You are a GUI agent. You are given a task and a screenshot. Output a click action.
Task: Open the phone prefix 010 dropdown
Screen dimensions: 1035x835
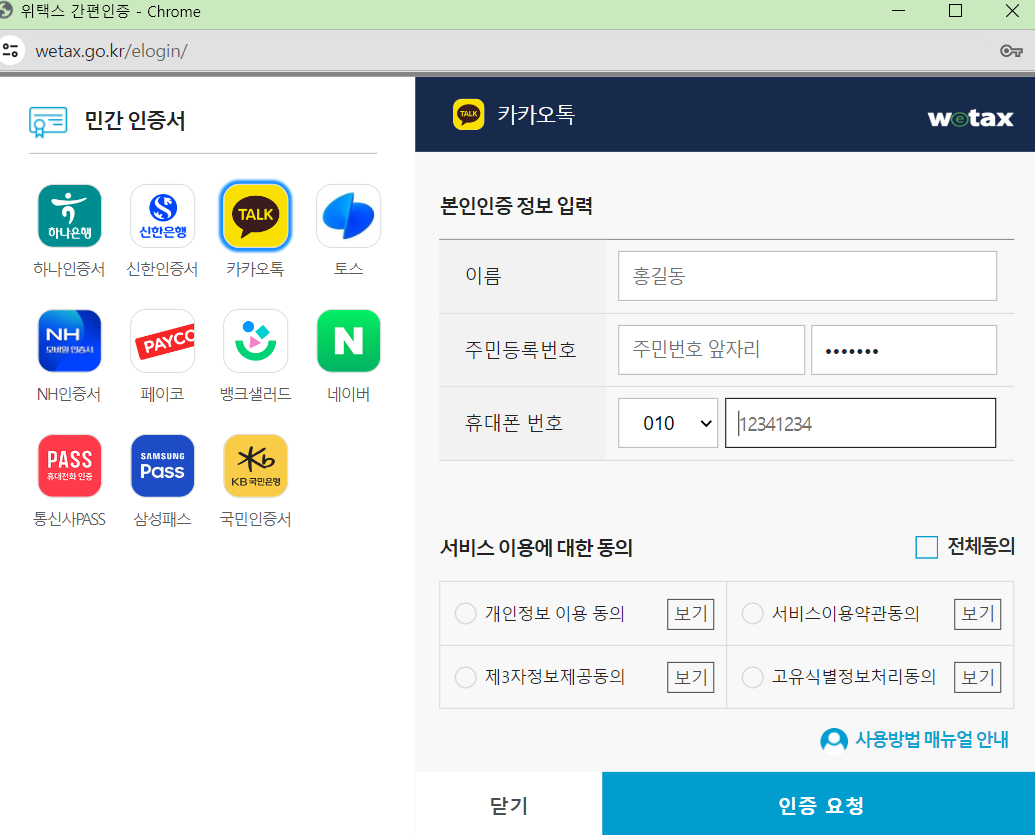tap(667, 422)
